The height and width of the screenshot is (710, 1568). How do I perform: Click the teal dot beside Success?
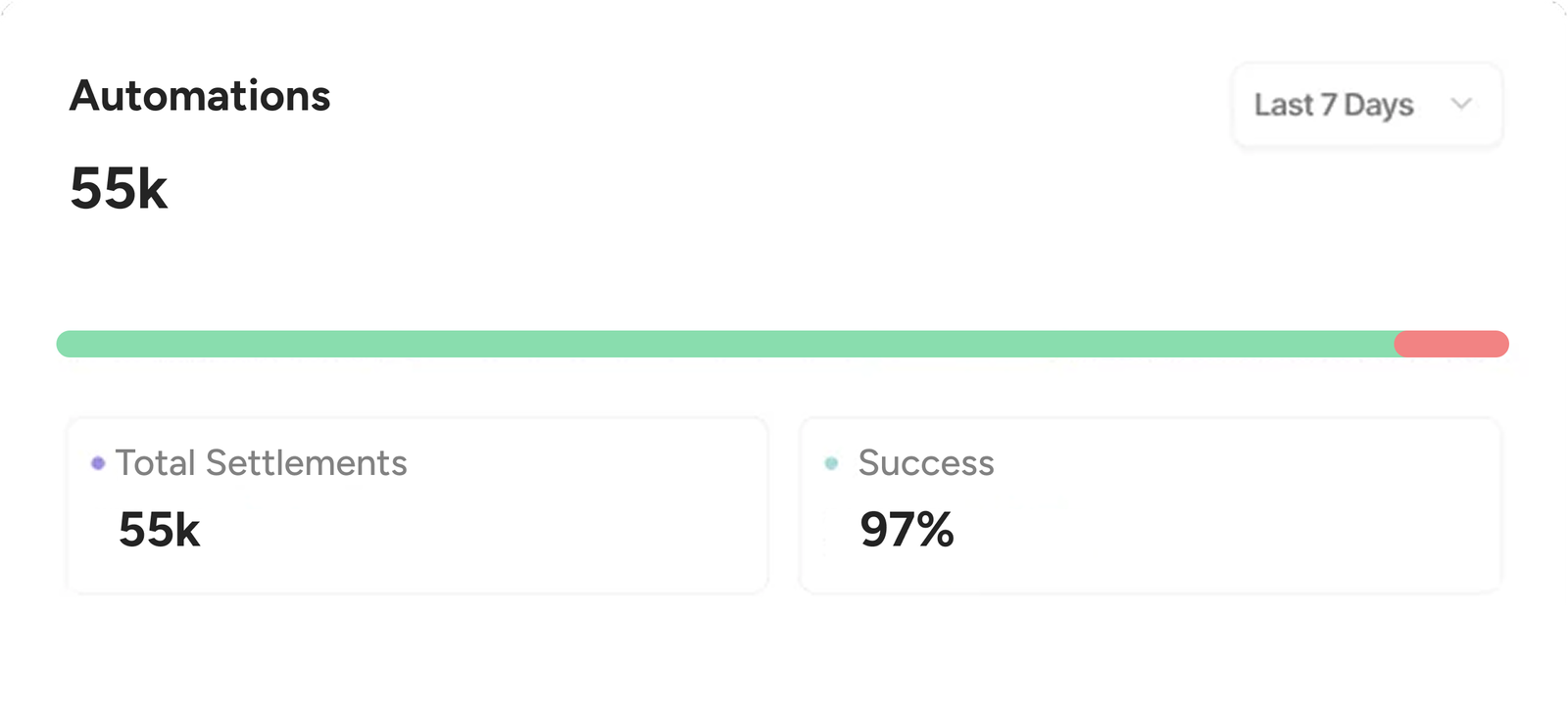(x=832, y=463)
